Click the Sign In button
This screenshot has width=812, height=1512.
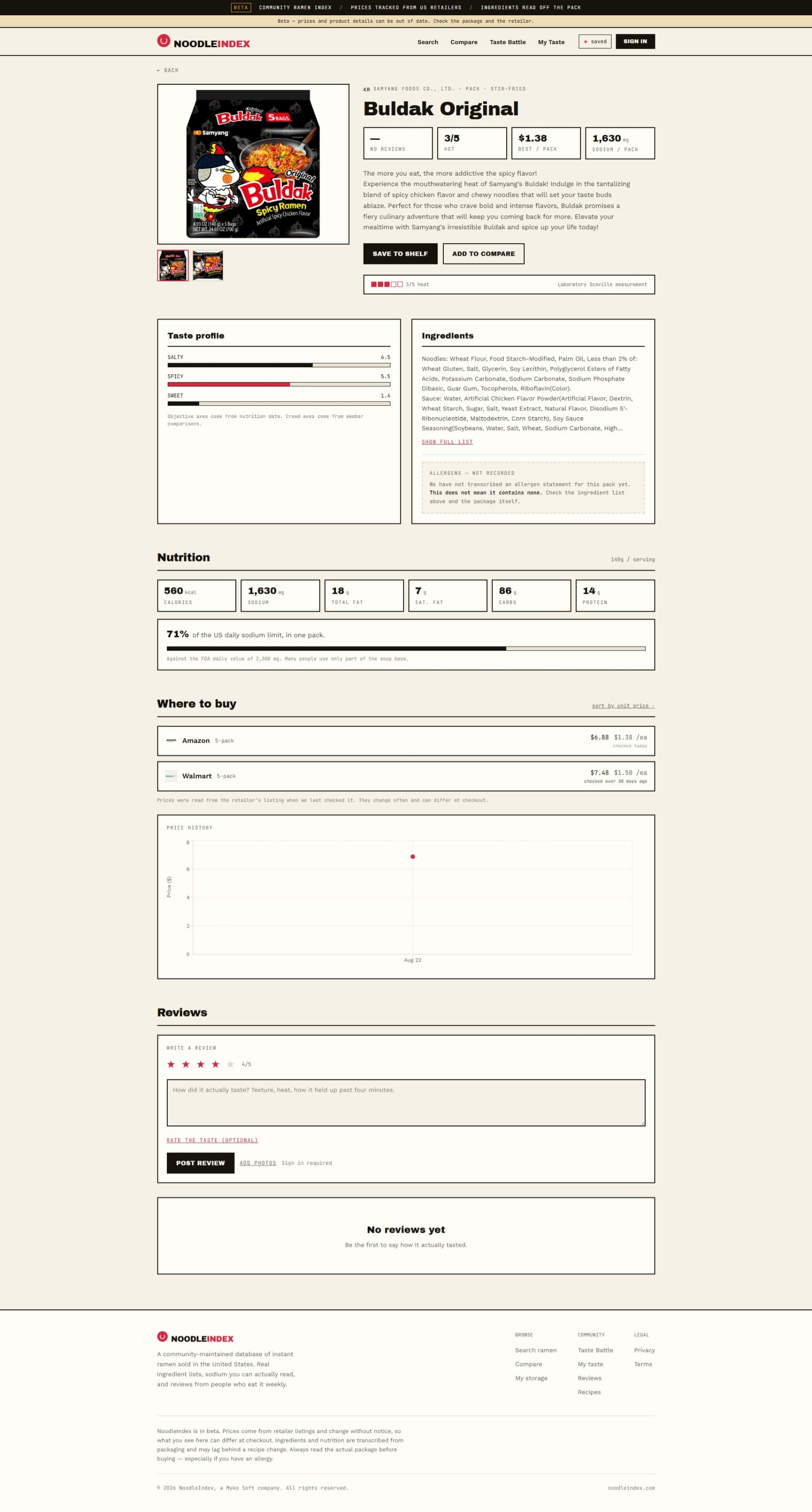635,42
